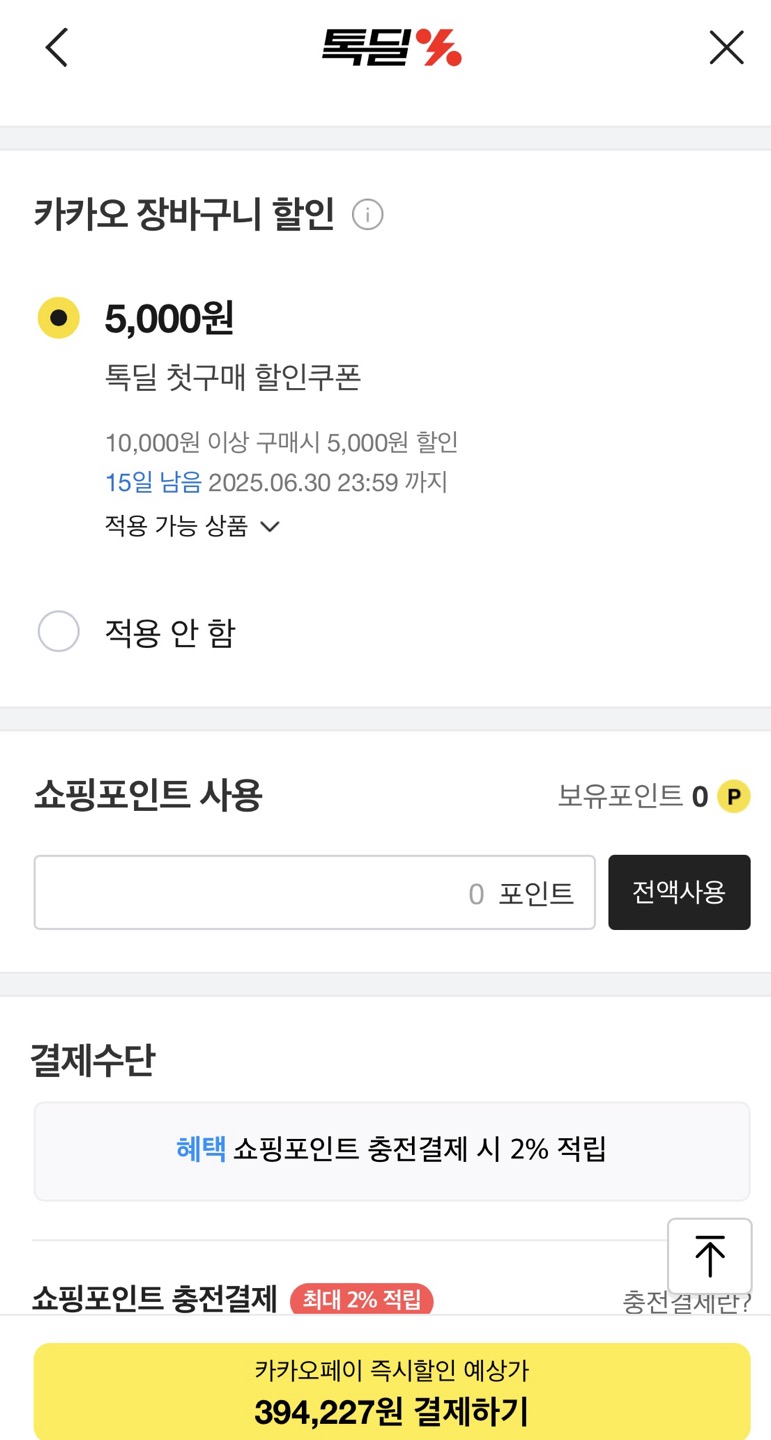Tap the 보유포인트 0 balance text
The image size is (771, 1440).
click(x=632, y=797)
